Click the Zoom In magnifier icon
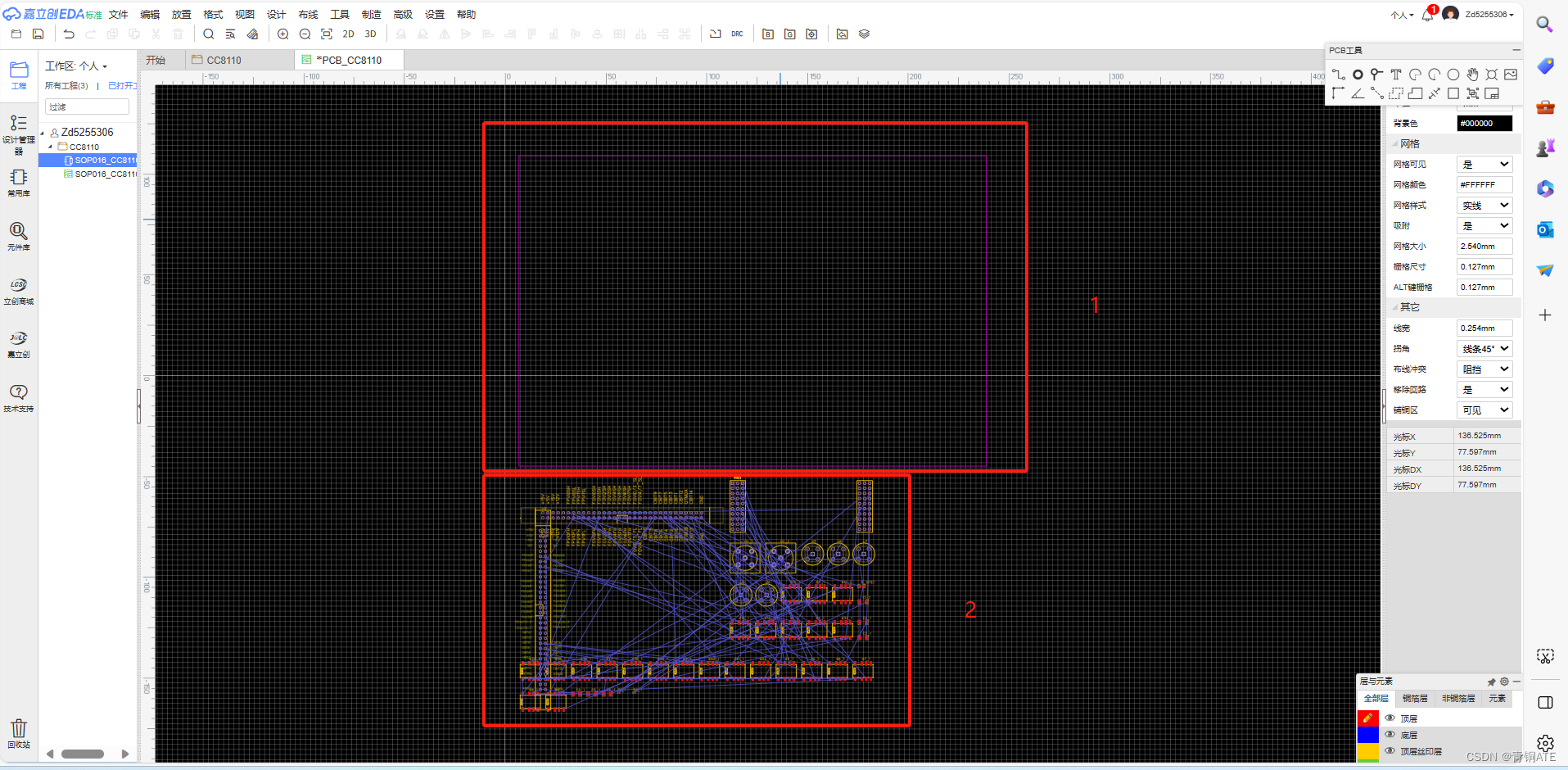Viewport: 1568px width, 770px height. [283, 34]
